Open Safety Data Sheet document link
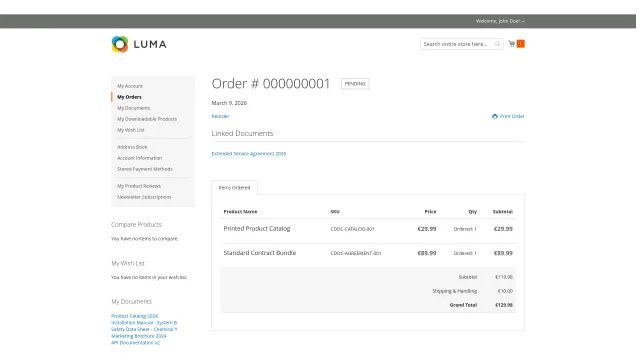Screen dimensions: 640x360 tap(144, 329)
